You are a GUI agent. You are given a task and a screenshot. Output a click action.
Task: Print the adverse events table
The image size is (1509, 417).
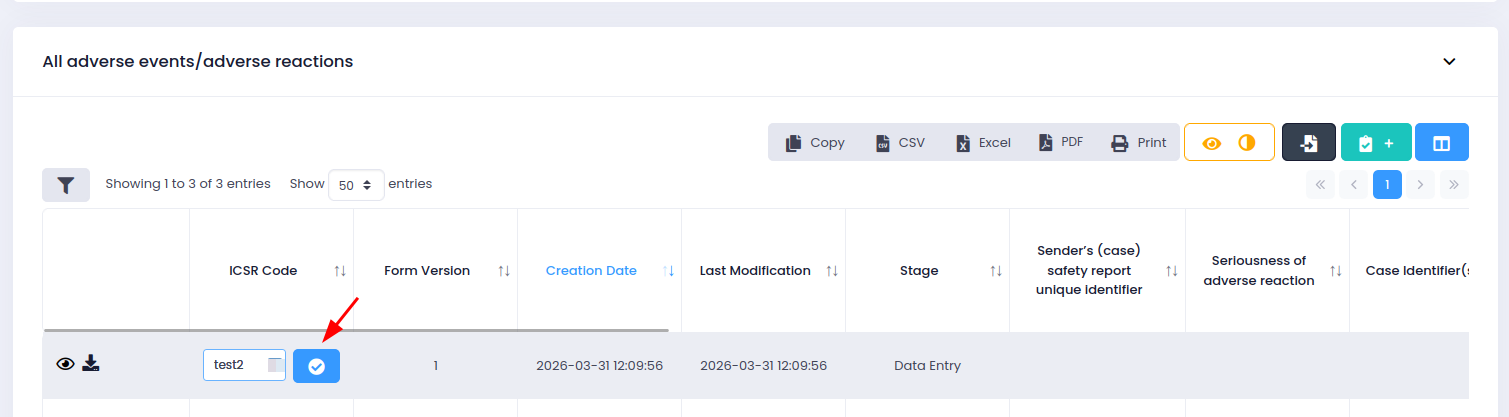point(1139,143)
